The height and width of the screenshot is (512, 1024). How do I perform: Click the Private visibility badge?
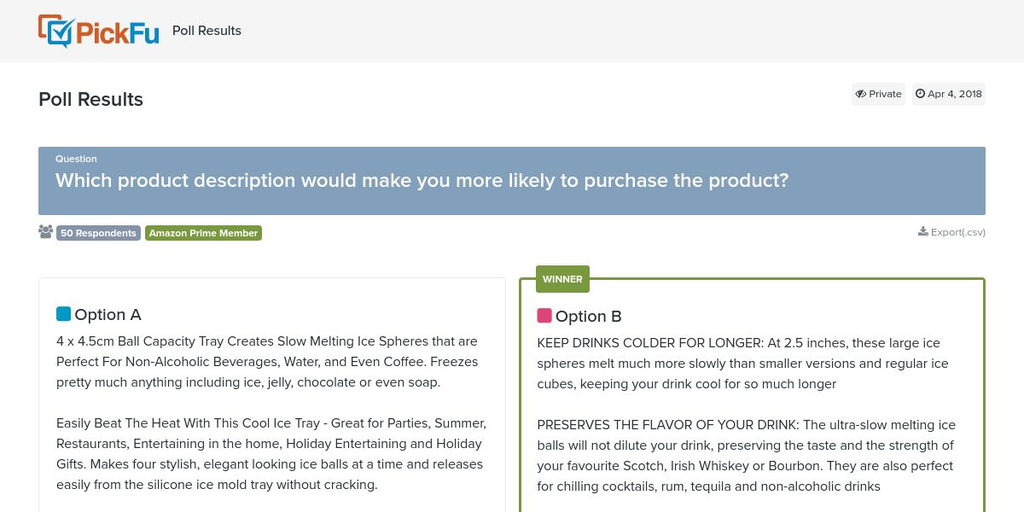[878, 94]
